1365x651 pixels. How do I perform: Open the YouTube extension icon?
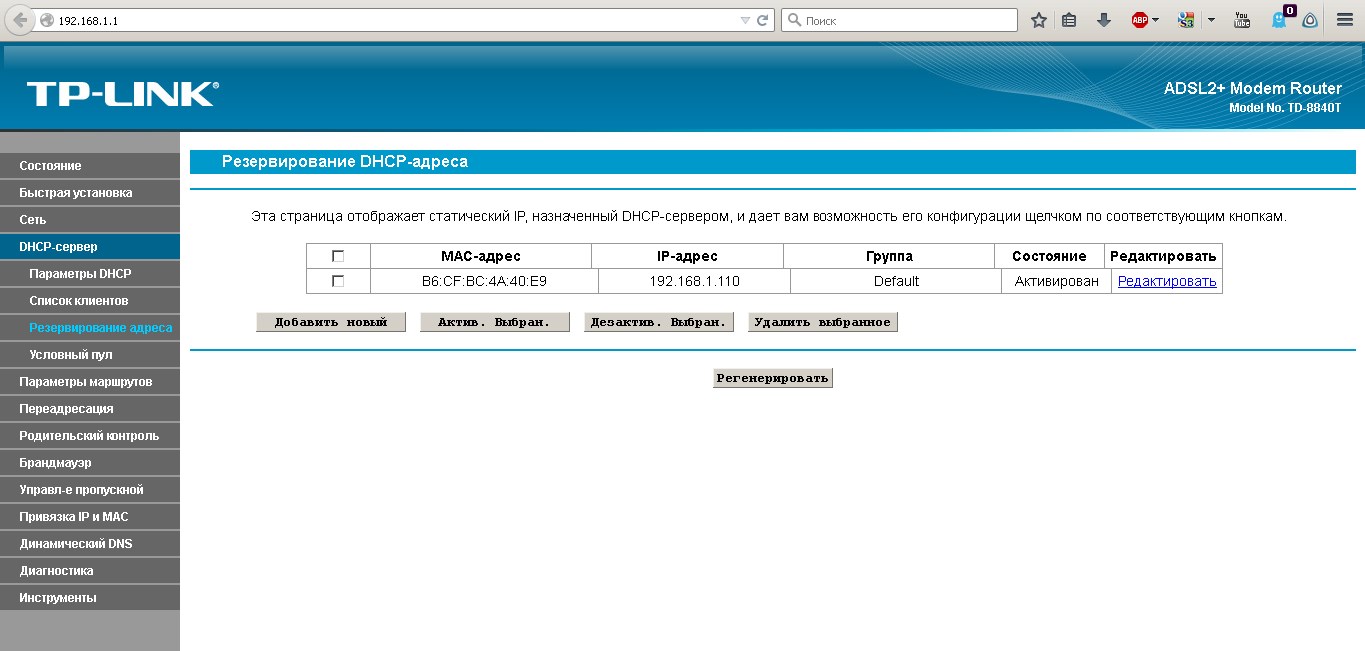(1242, 20)
